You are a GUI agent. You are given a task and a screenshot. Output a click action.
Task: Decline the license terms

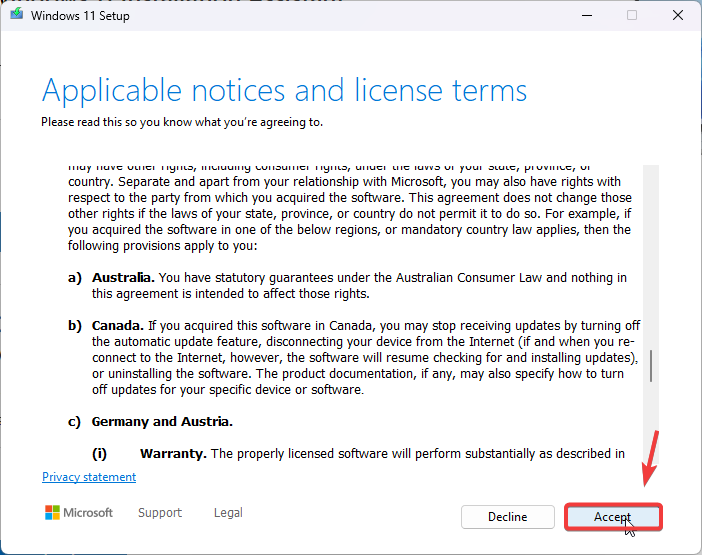(507, 517)
